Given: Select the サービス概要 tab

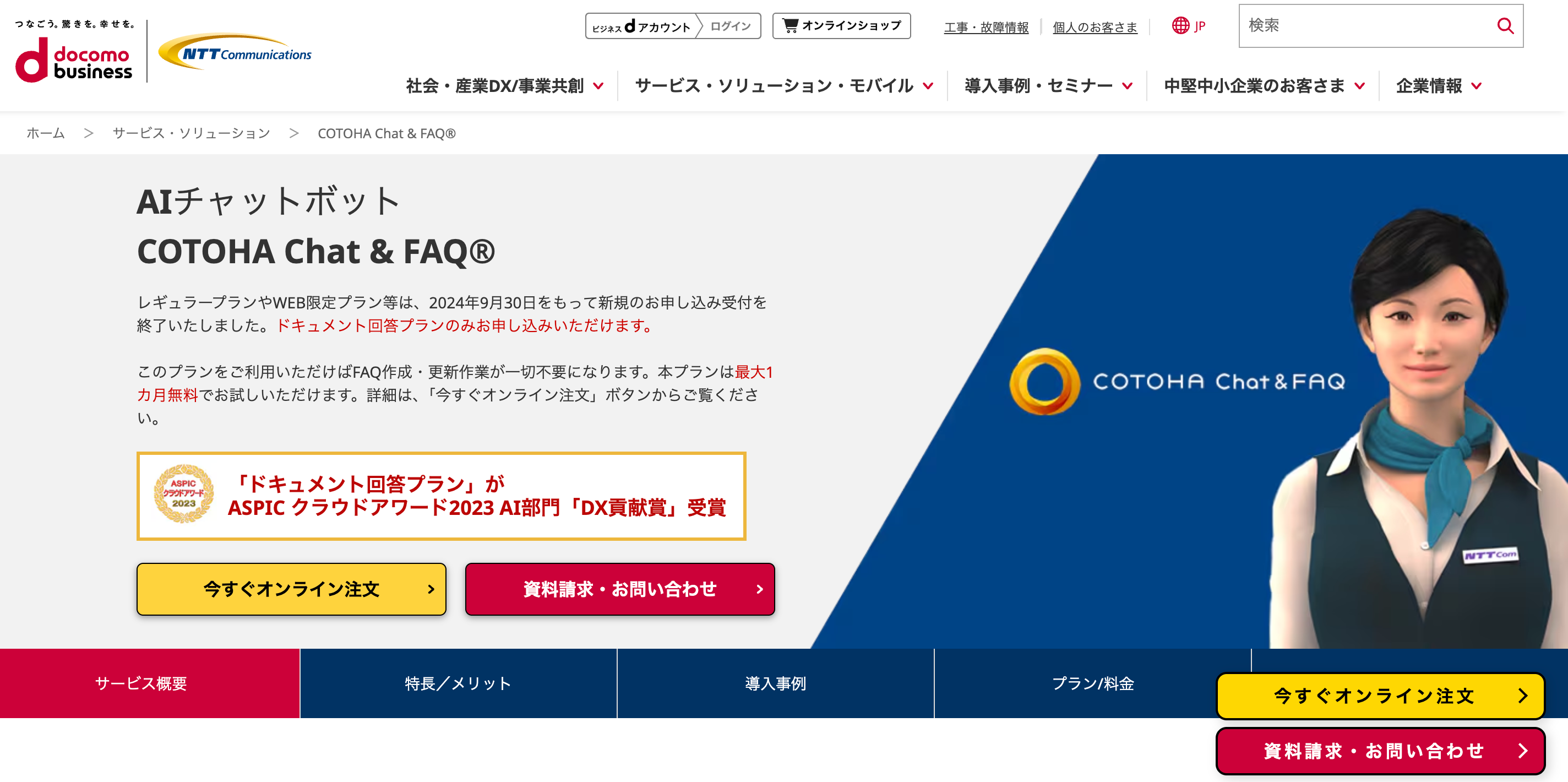Looking at the screenshot, I should point(149,683).
